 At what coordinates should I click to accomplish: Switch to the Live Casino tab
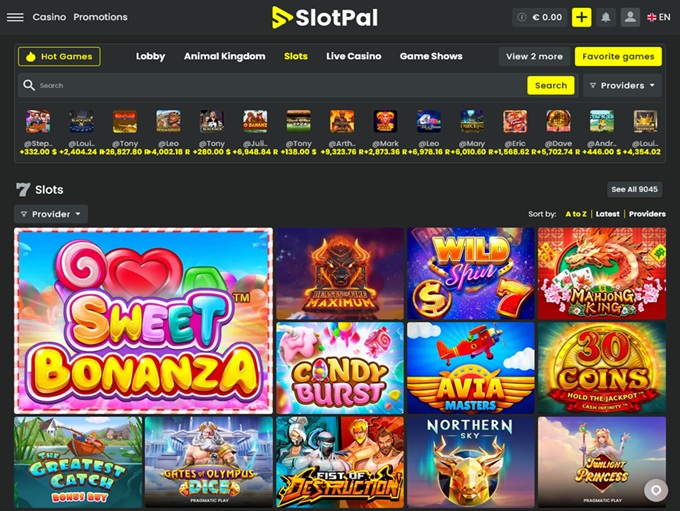point(353,56)
